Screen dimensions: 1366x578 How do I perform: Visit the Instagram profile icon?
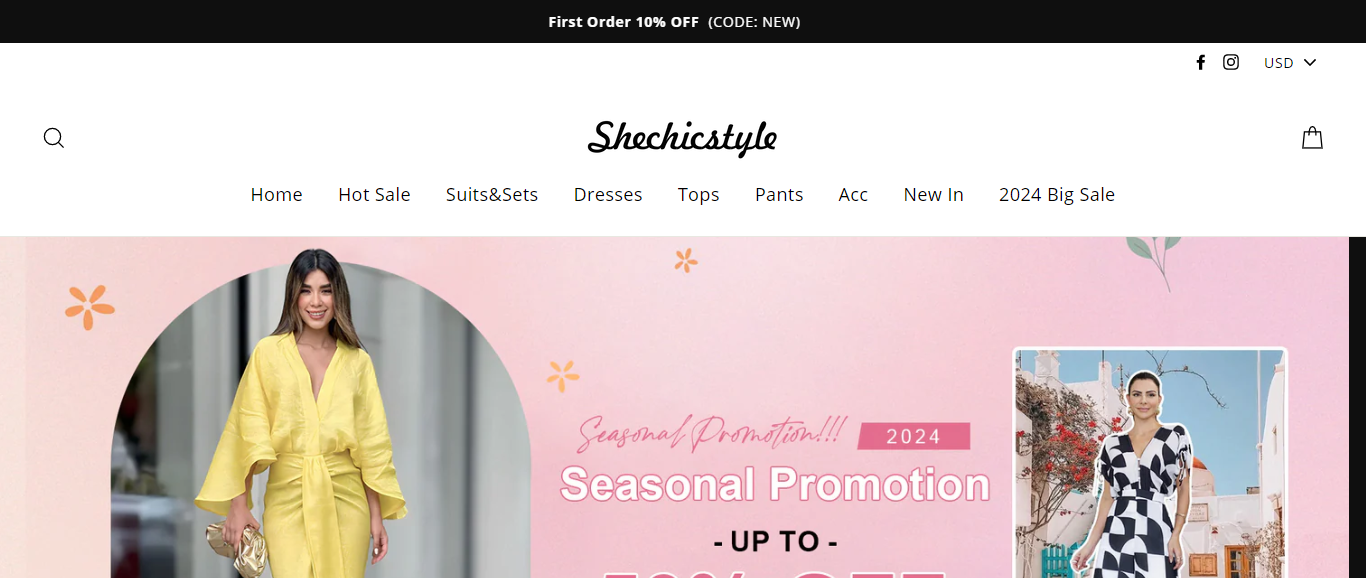pos(1231,62)
